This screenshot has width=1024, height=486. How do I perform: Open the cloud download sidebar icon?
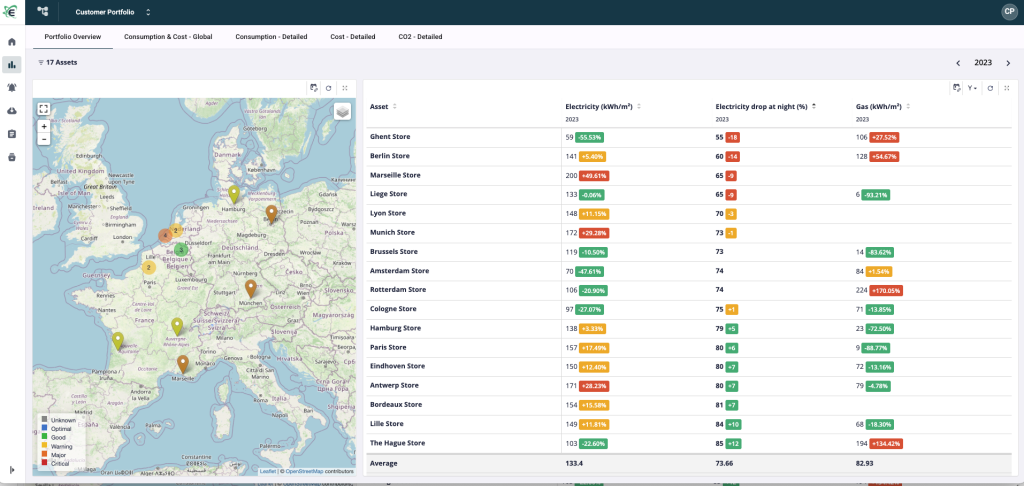pos(12,111)
